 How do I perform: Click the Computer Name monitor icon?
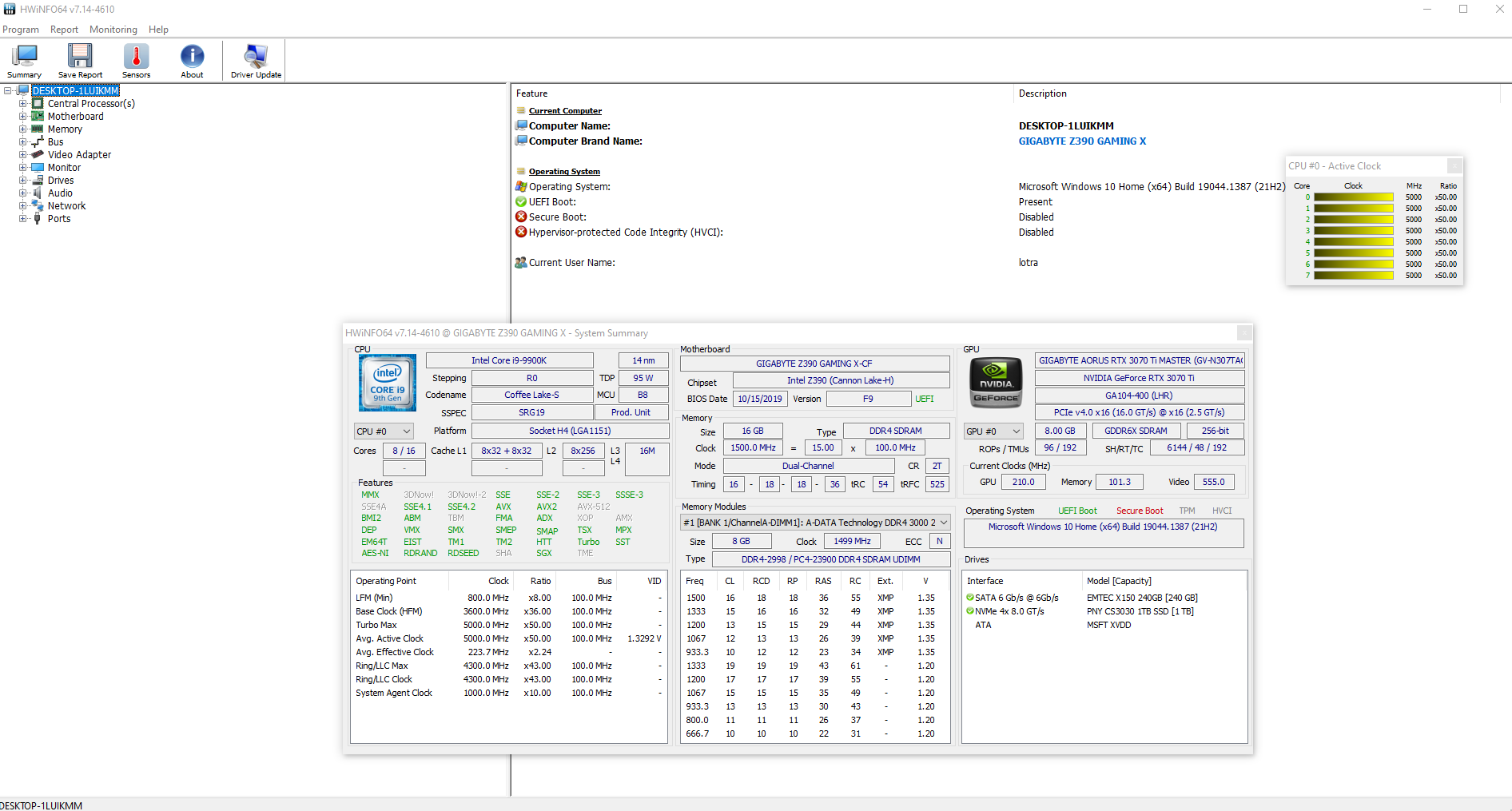[521, 126]
